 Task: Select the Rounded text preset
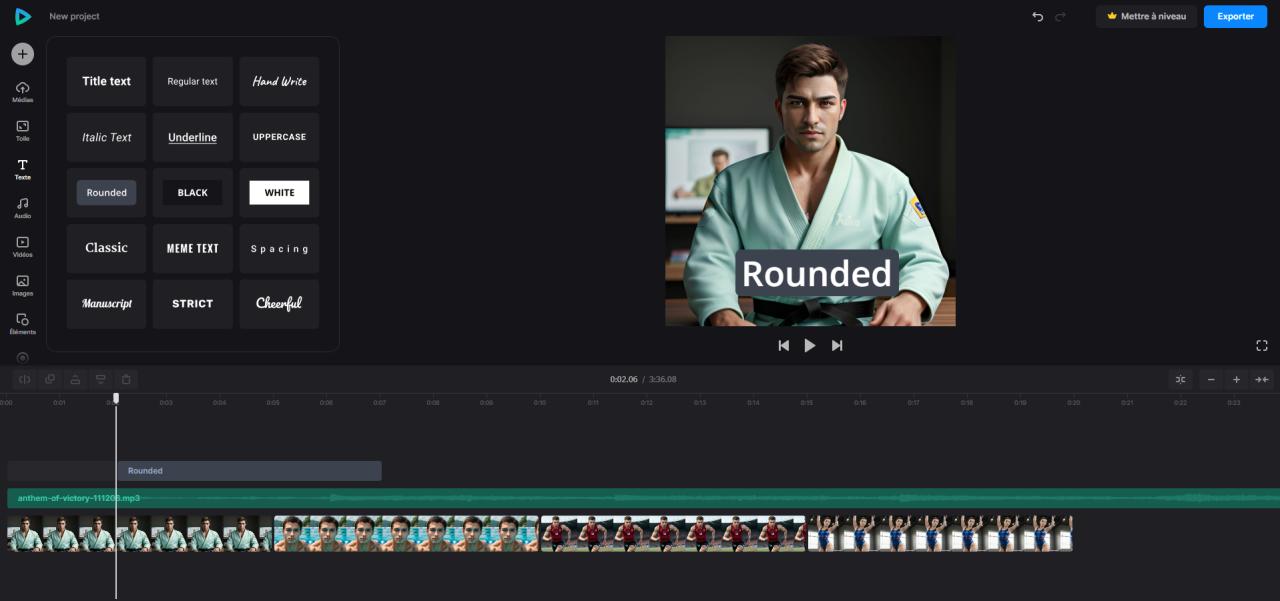pyautogui.click(x=106, y=192)
